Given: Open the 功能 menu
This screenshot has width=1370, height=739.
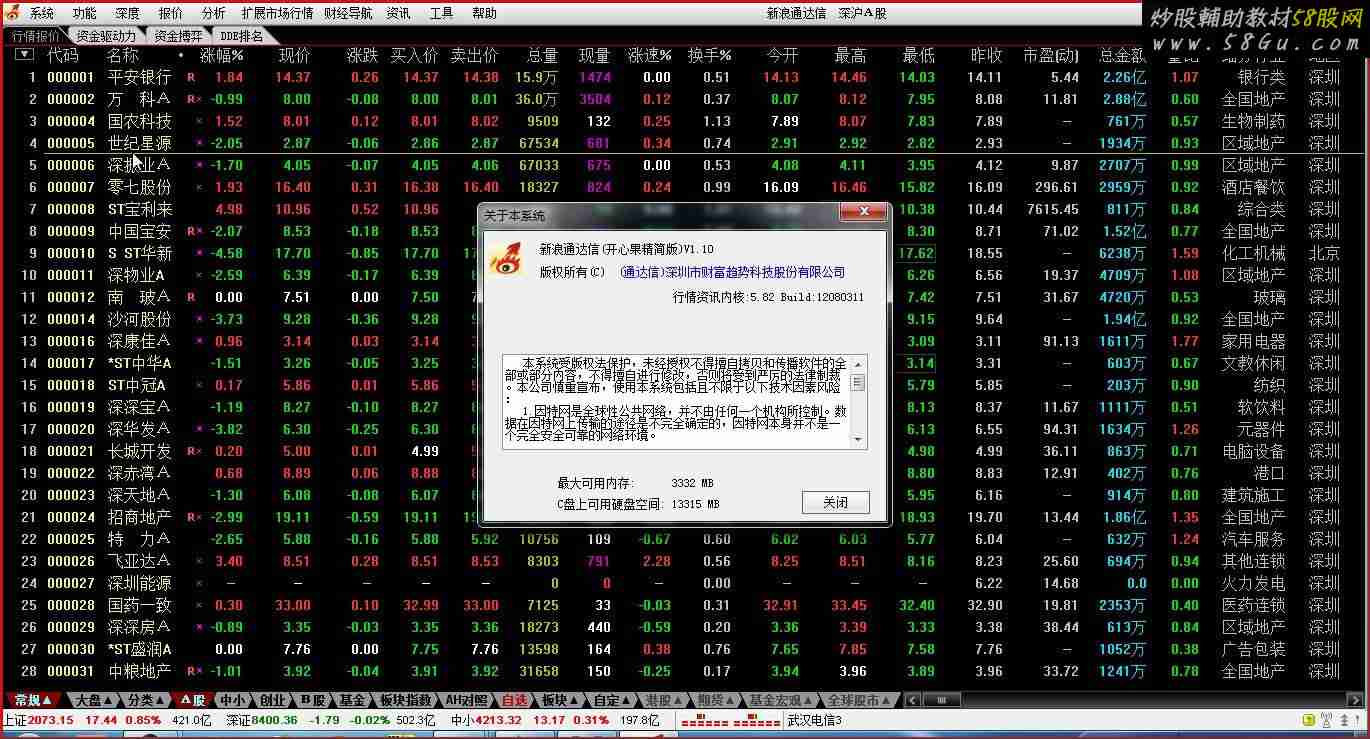Looking at the screenshot, I should 85,13.
